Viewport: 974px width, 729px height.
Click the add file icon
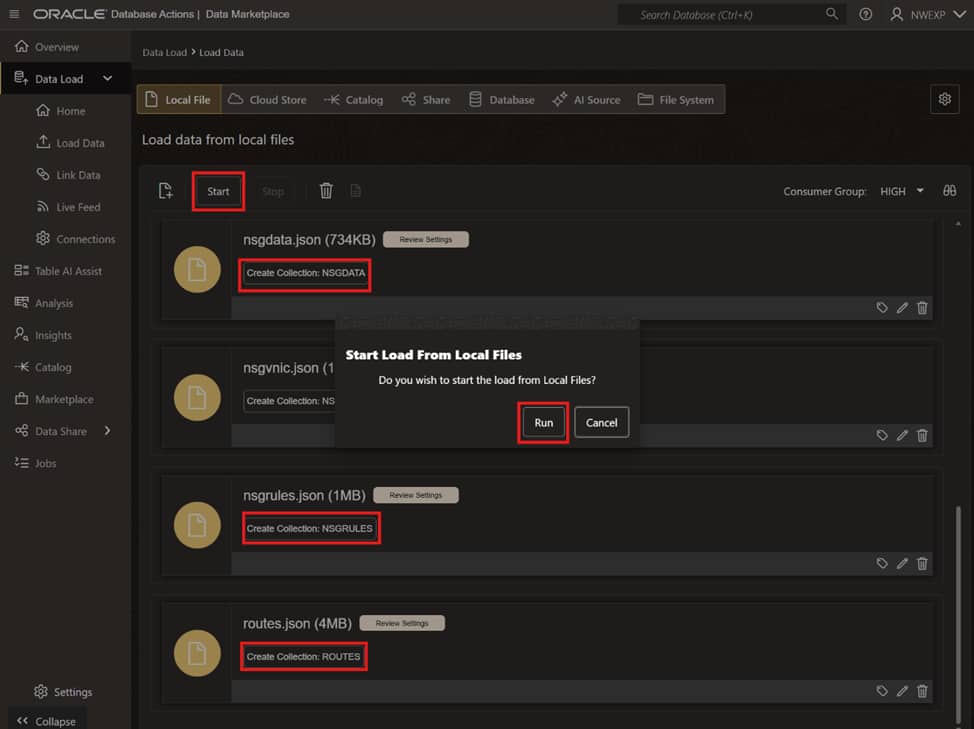coord(165,191)
